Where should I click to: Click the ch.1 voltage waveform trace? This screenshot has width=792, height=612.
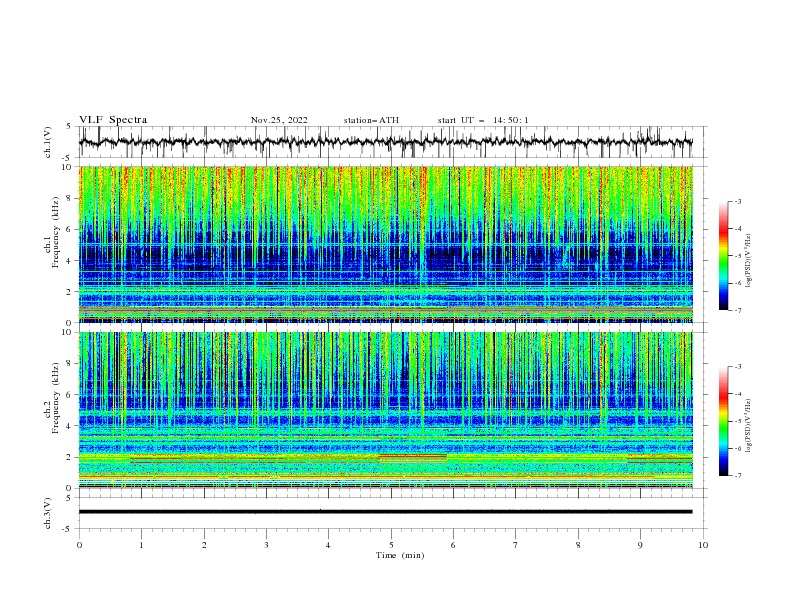tap(386, 142)
